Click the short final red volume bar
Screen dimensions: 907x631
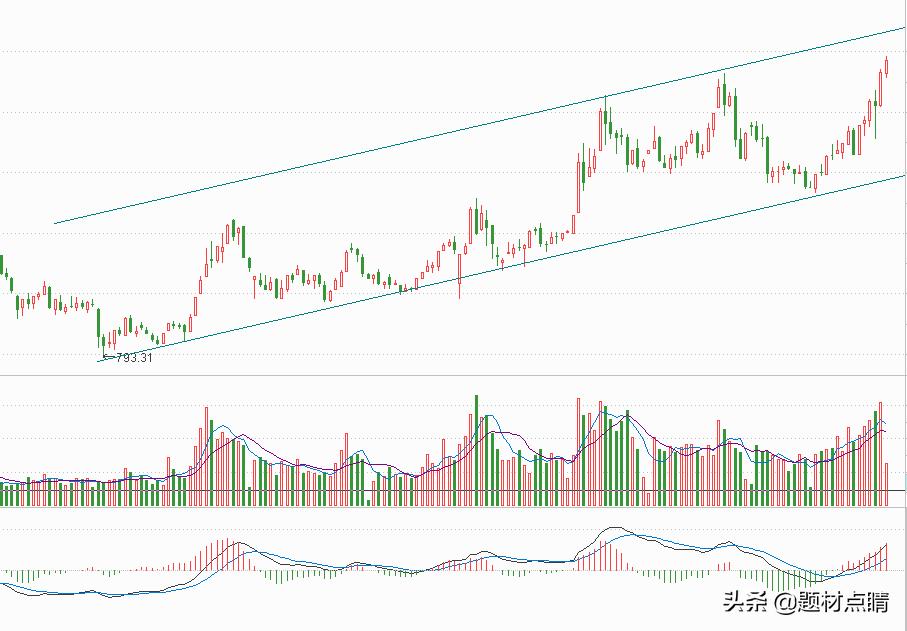[886, 485]
